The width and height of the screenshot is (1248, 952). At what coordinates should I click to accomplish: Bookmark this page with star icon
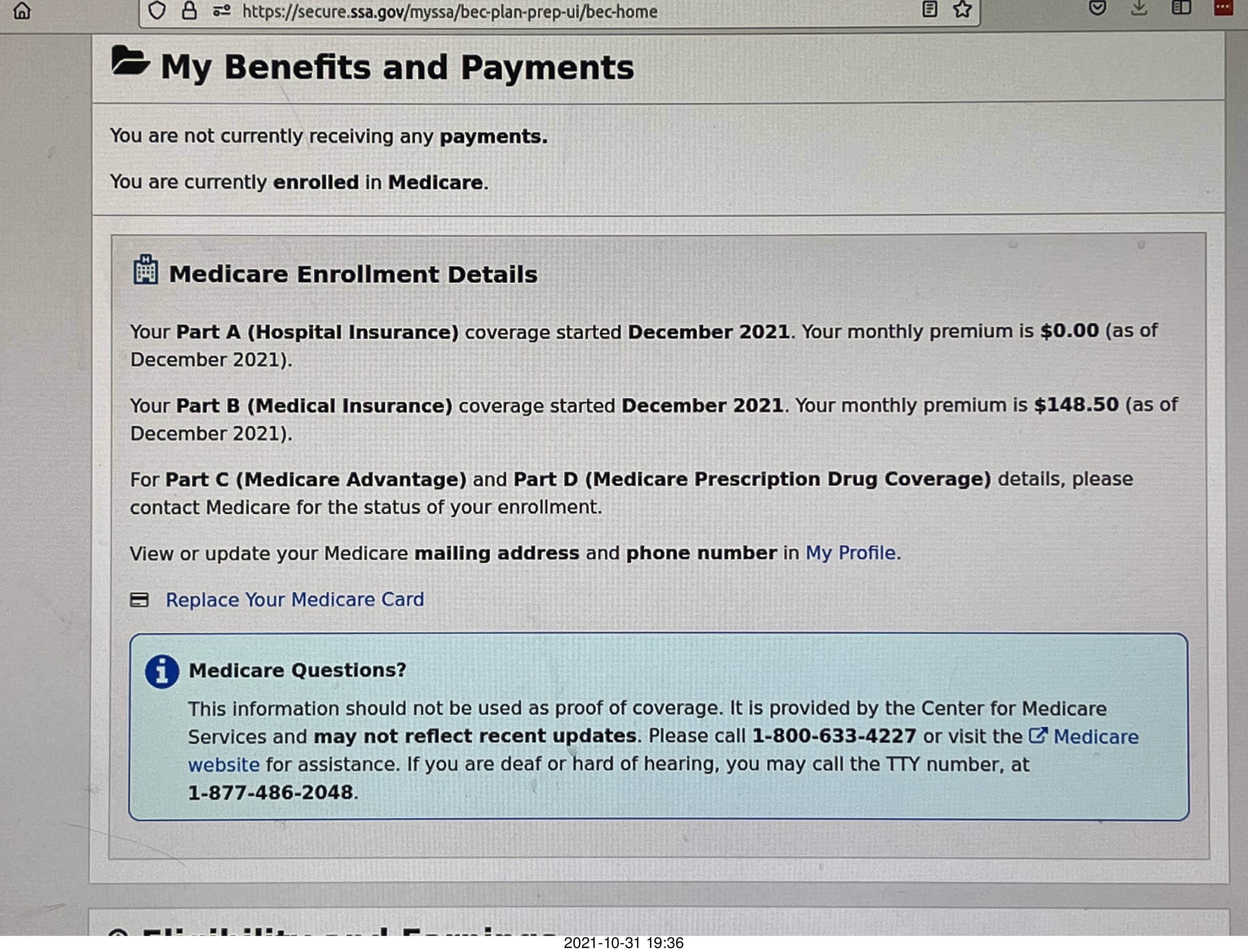click(962, 9)
